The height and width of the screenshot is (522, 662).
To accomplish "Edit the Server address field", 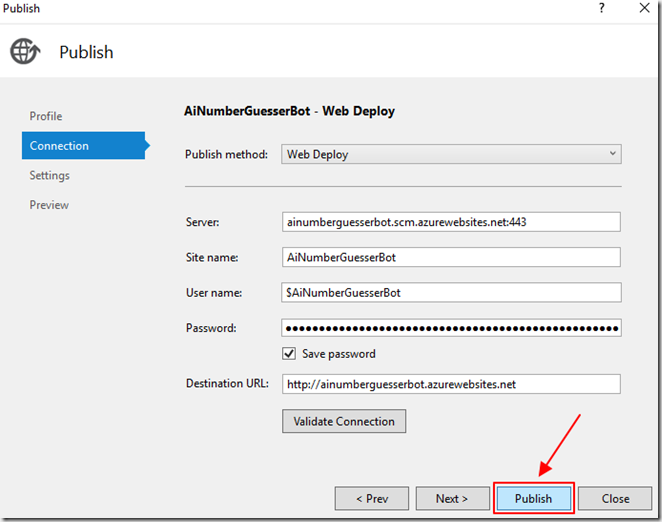I will [451, 222].
